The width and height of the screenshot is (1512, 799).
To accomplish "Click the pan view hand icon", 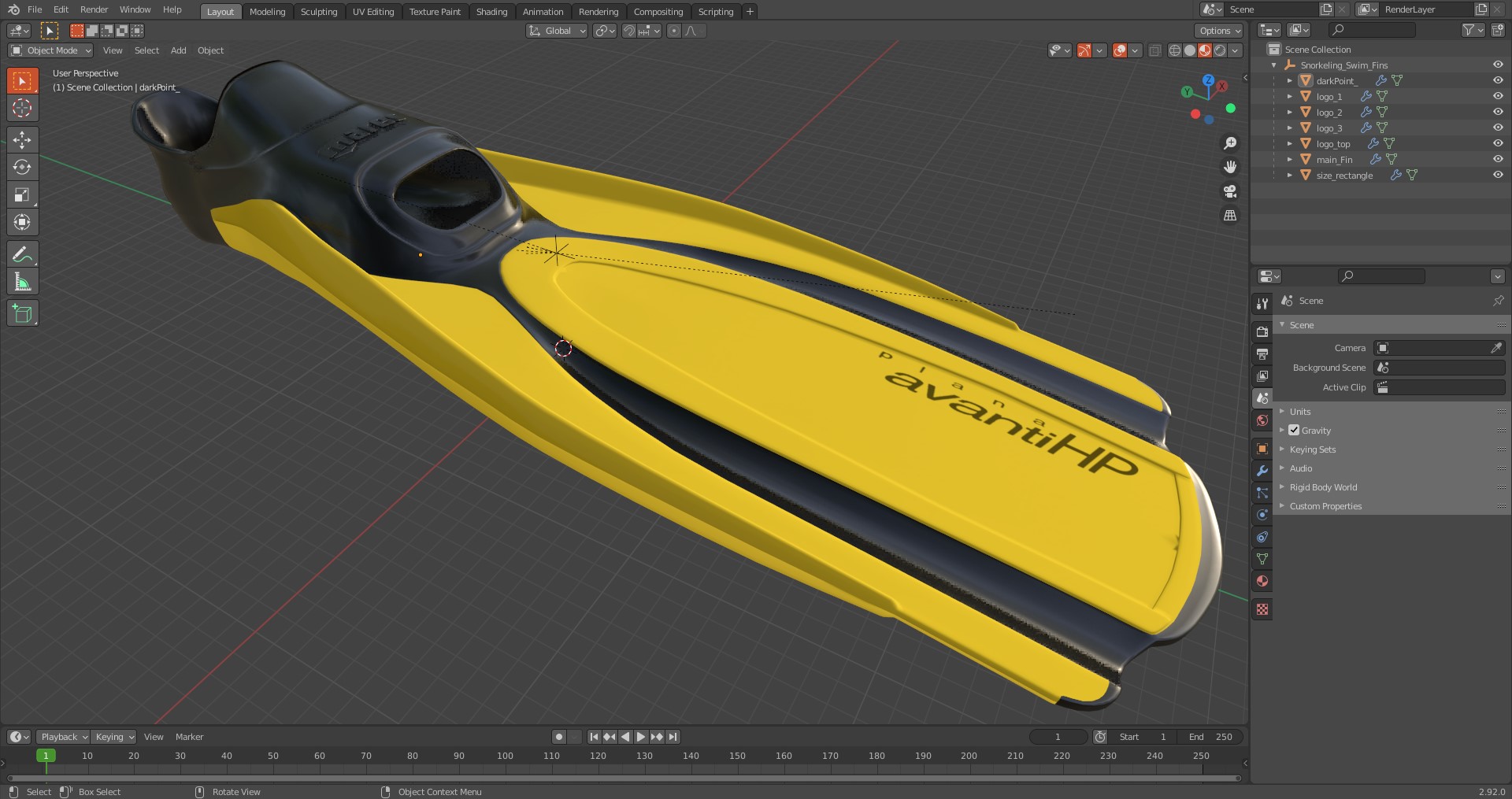I will point(1229,167).
